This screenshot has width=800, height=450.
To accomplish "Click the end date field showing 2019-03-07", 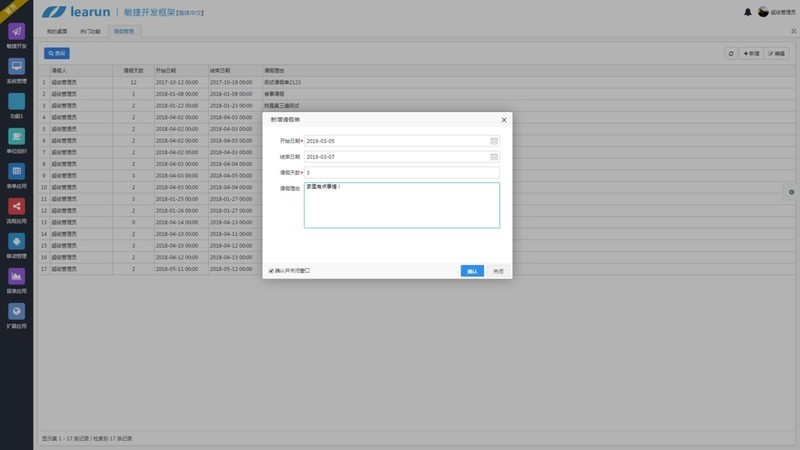I will [x=402, y=157].
